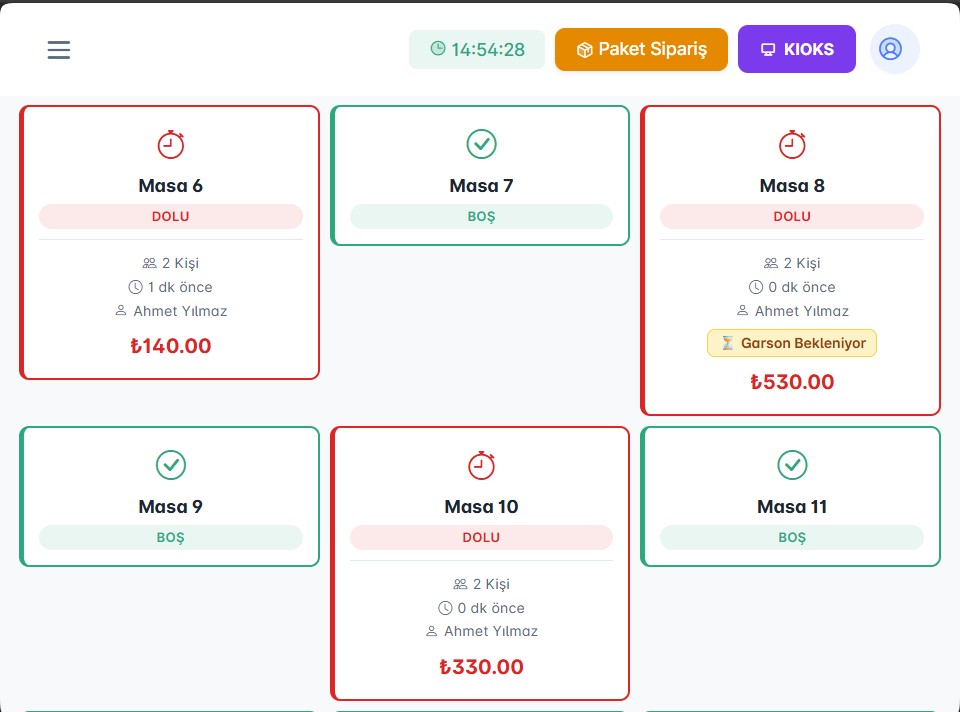
Task: Open the hamburger menu
Action: (59, 49)
